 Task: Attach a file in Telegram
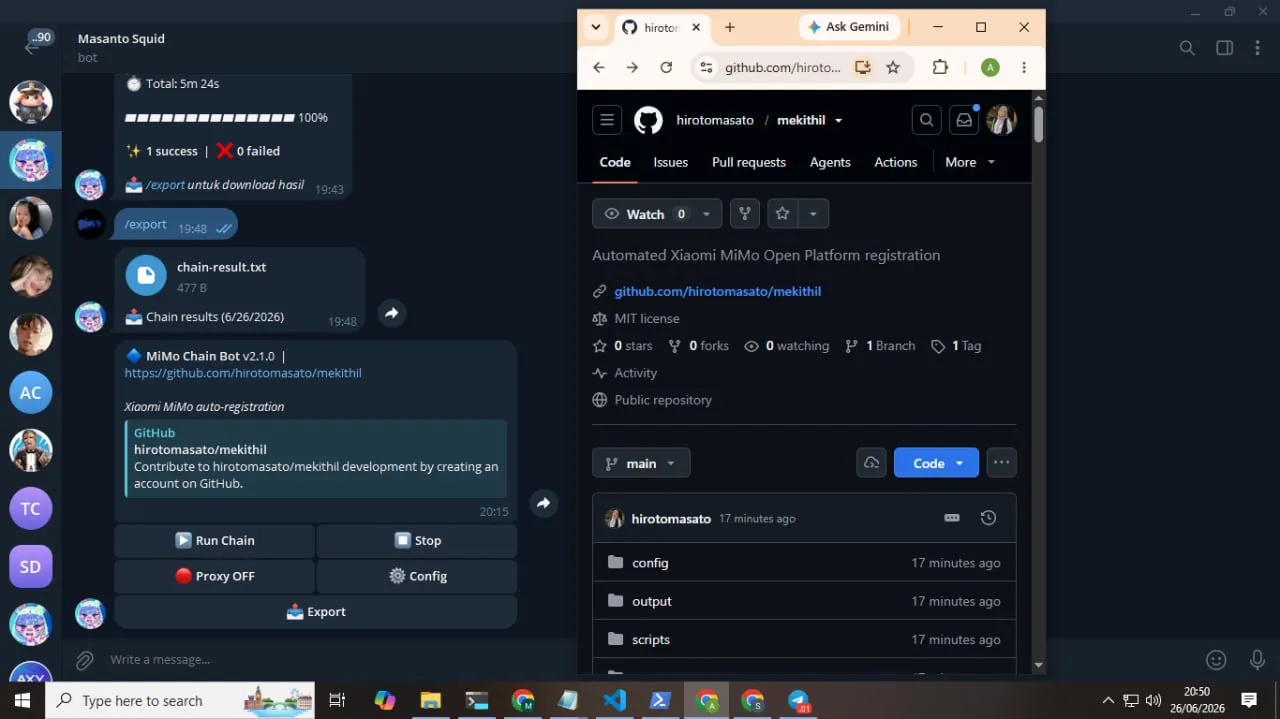coord(85,660)
